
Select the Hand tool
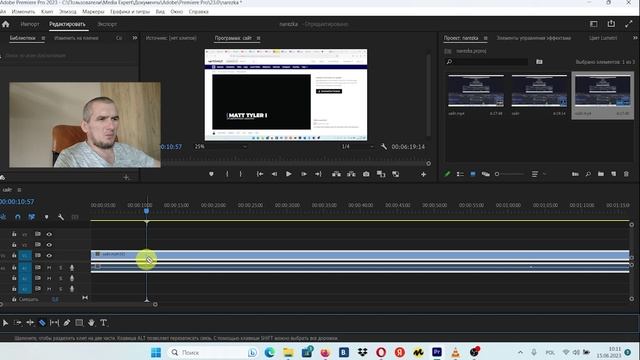91,323
